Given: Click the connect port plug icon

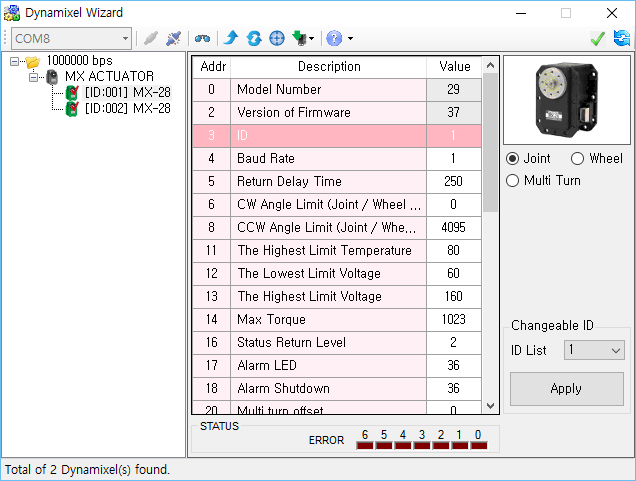Looking at the screenshot, I should click(151, 39).
